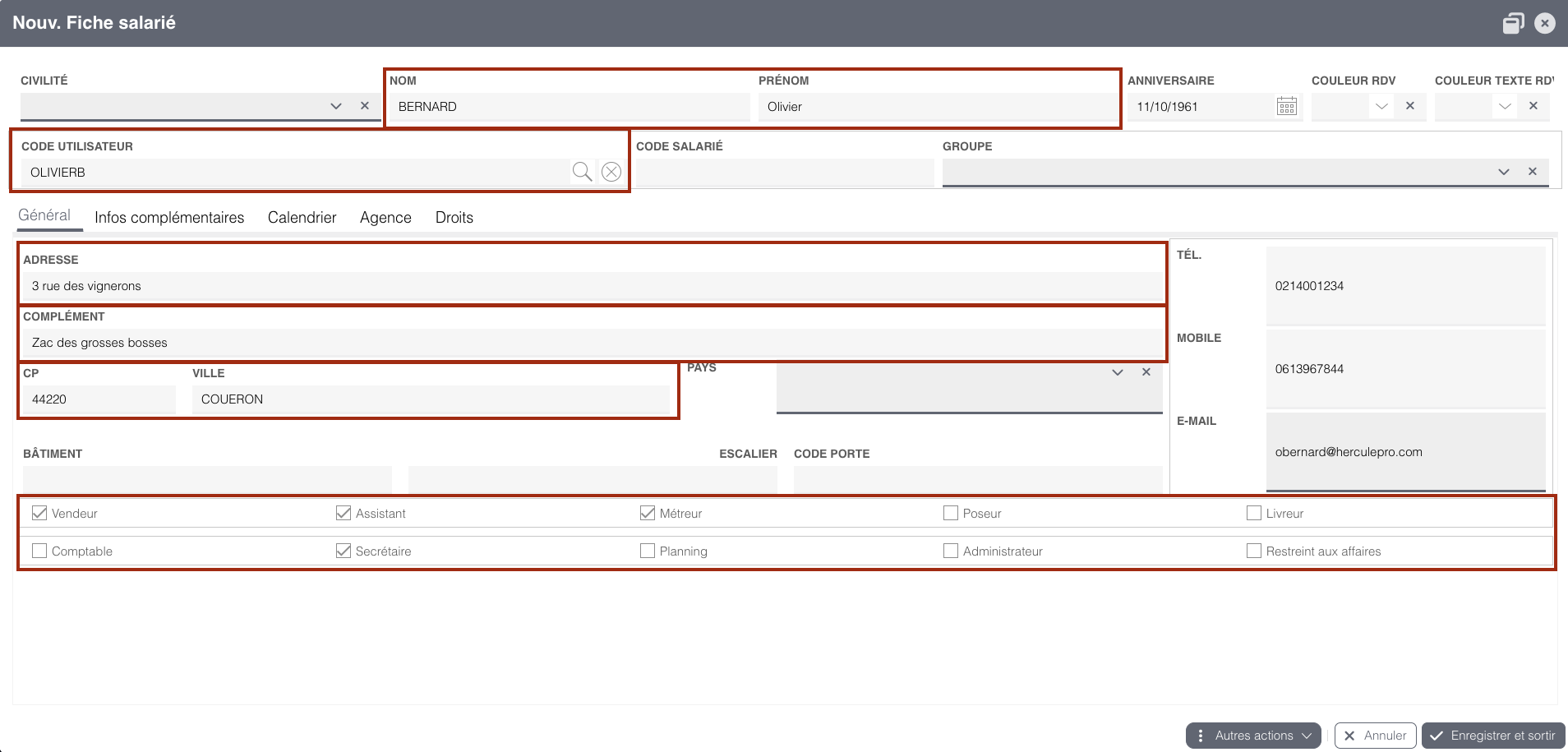The height and width of the screenshot is (752, 1568).
Task: Click the empty Code salarié field
Action: pos(785,173)
